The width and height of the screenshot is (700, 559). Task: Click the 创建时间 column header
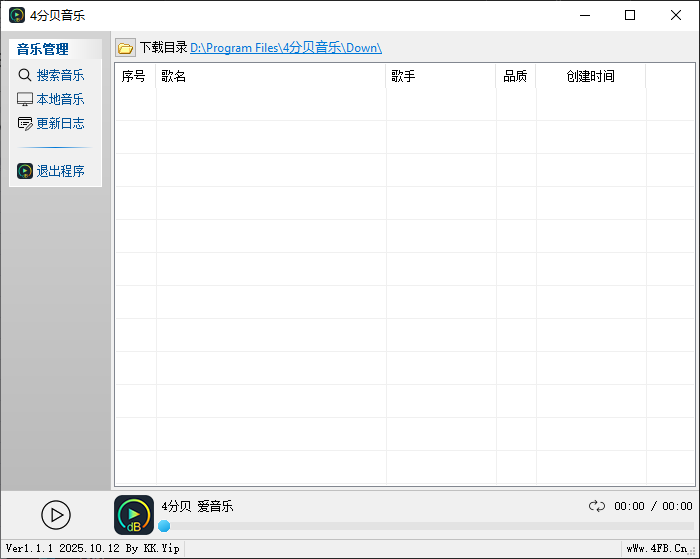pyautogui.click(x=590, y=76)
